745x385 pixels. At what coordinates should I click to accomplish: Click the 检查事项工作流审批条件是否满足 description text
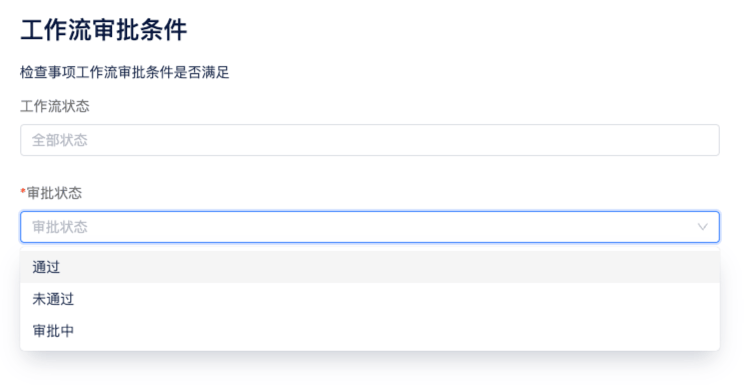point(124,72)
